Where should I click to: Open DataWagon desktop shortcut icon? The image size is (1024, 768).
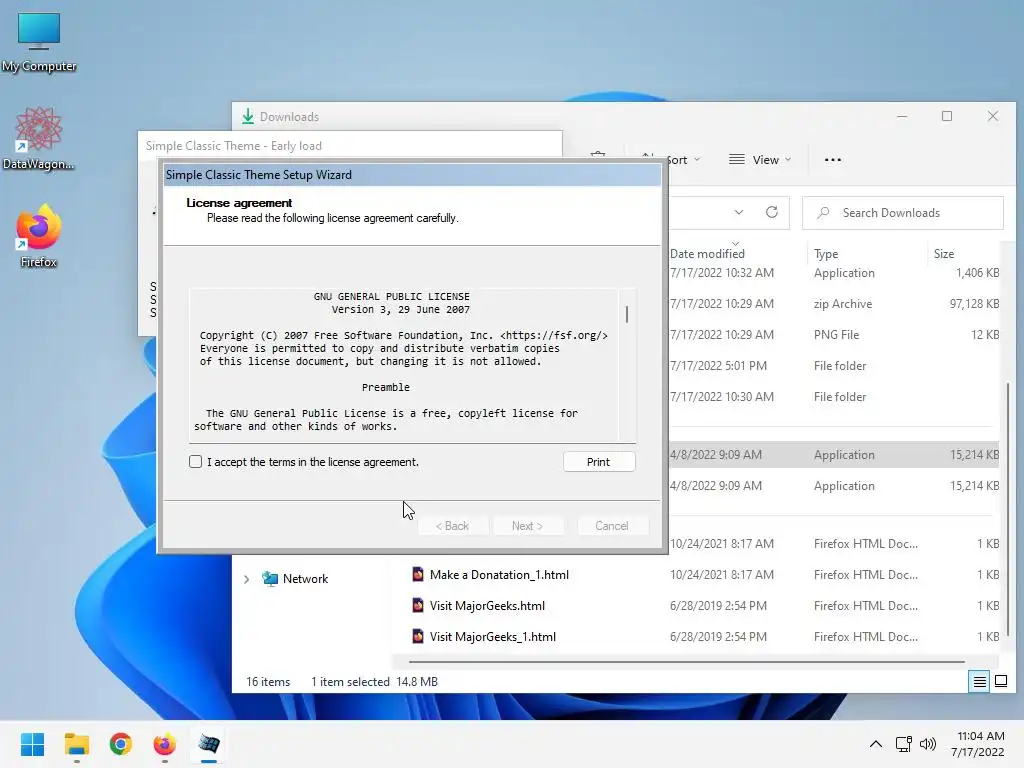point(39,138)
